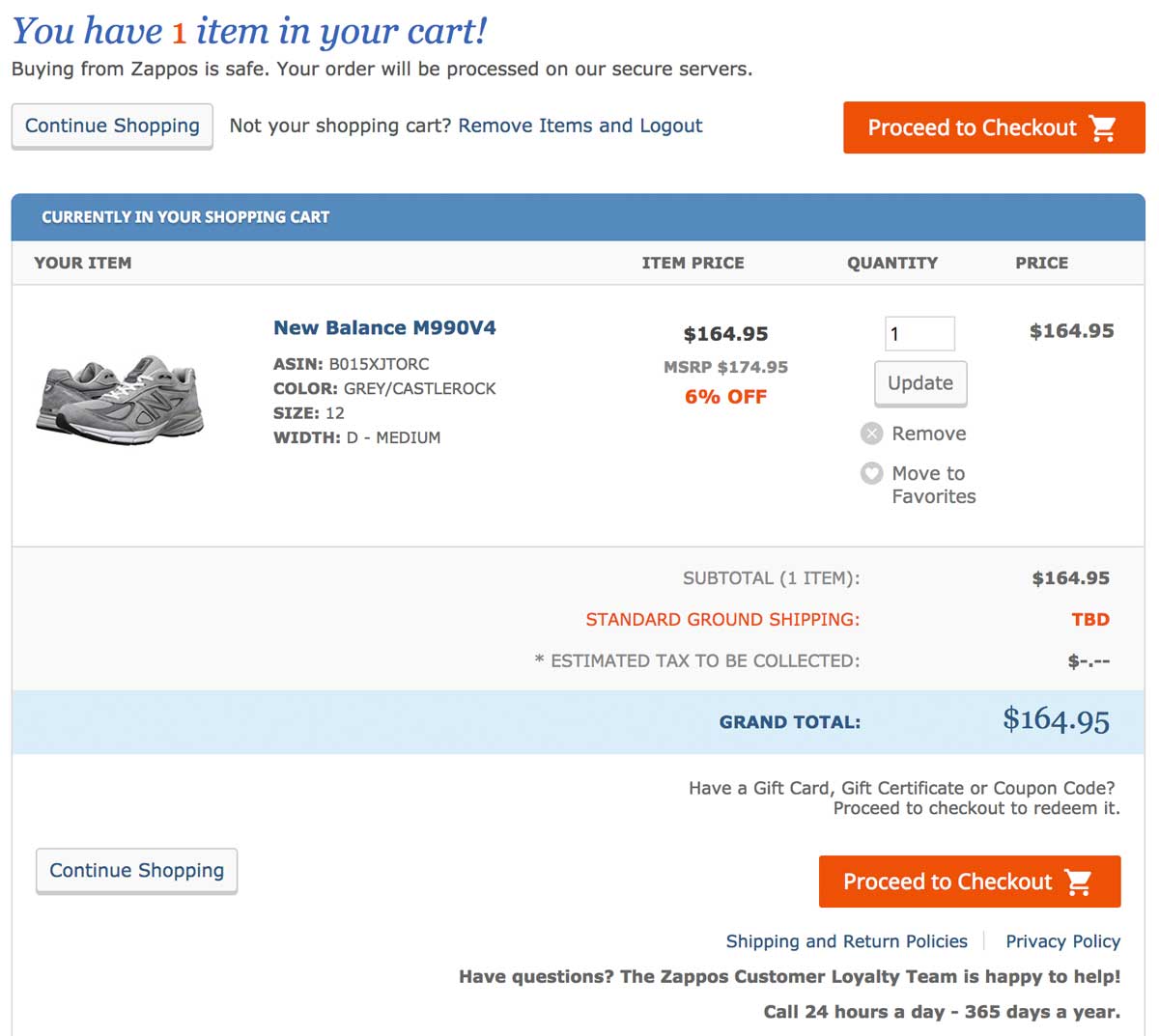
Task: Click the heart icon for Move to Favorites
Action: [871, 473]
